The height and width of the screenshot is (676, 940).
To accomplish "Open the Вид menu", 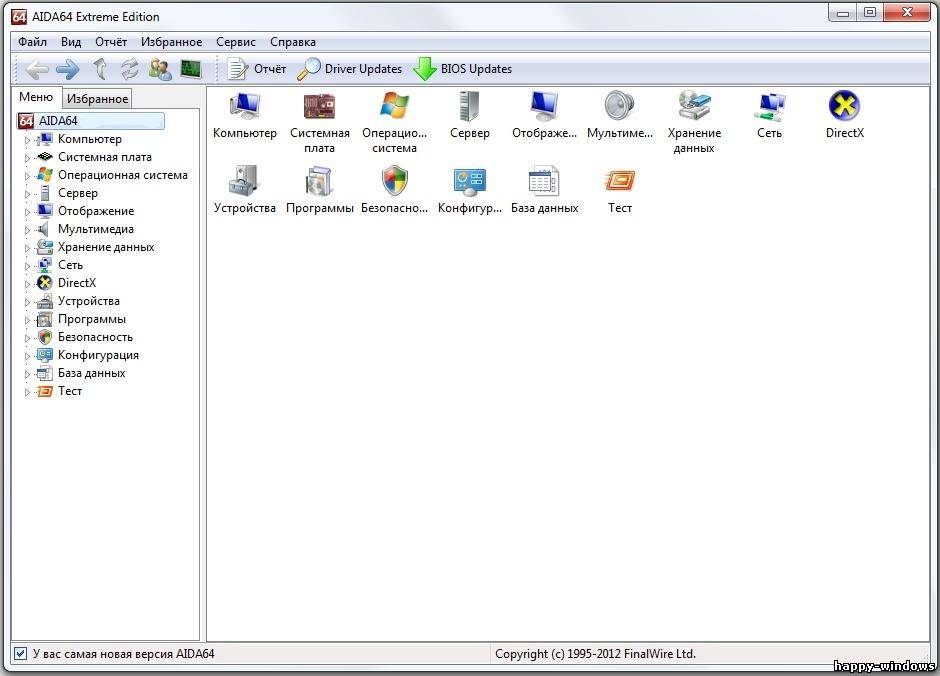I will tap(71, 42).
